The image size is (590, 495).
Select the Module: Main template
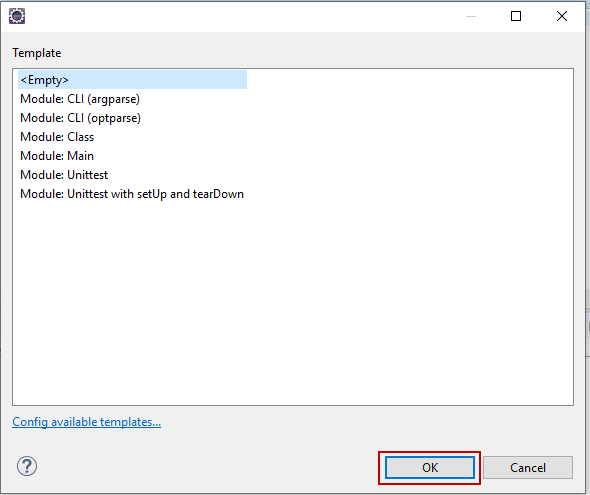(x=57, y=156)
